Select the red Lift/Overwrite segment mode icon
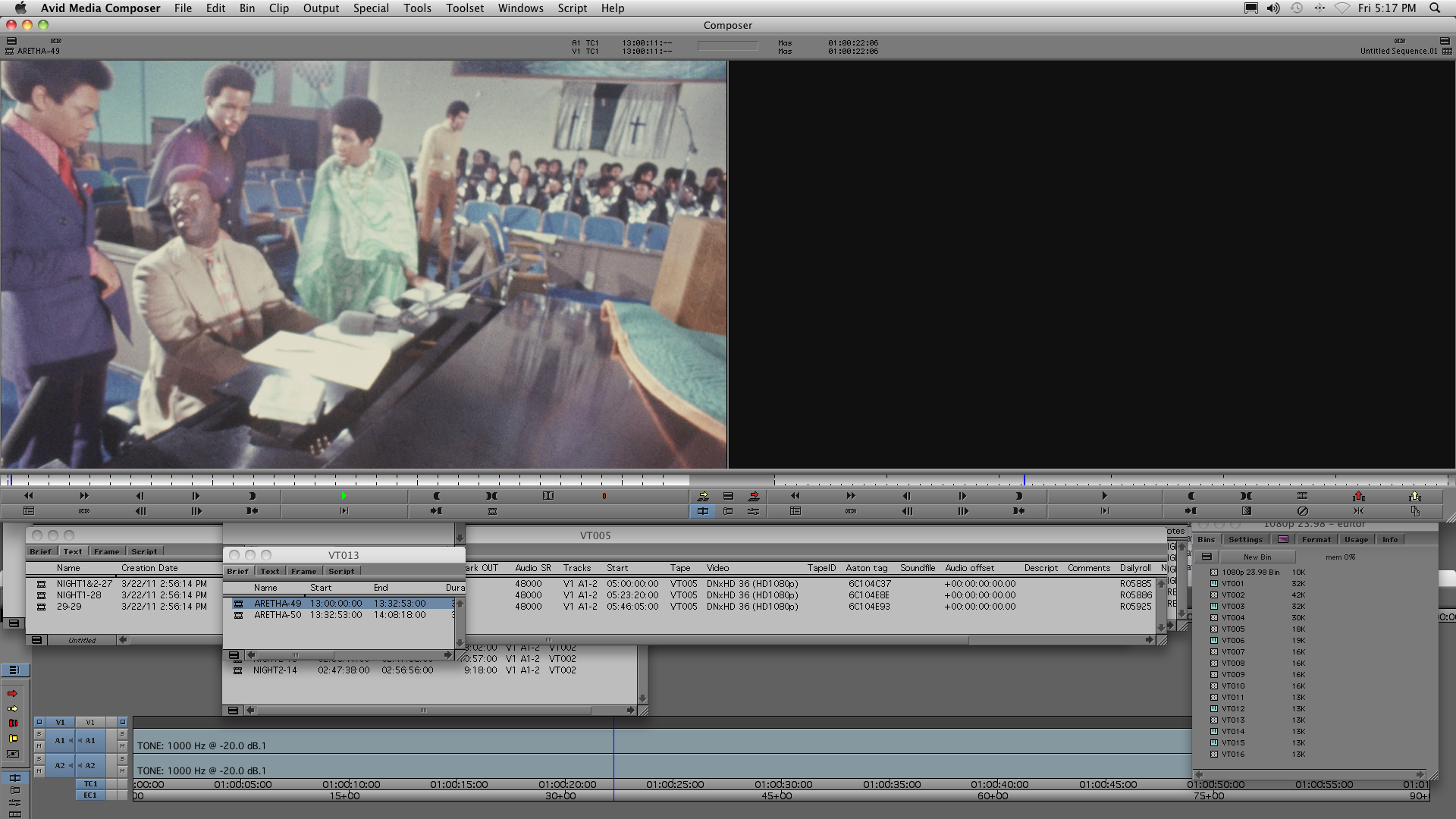1456x819 pixels. pos(13,723)
